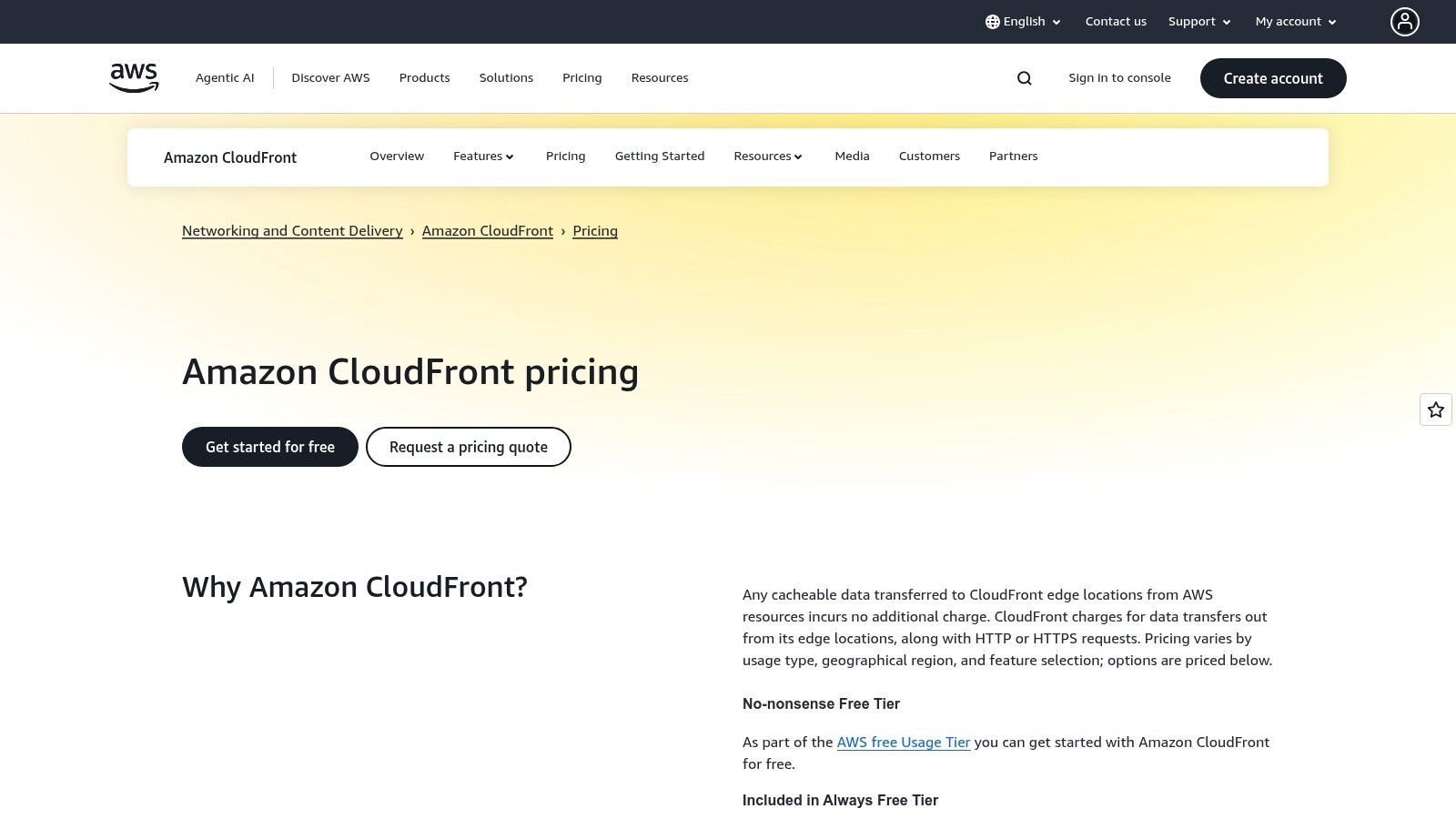The width and height of the screenshot is (1456, 819).
Task: Expand the Features submenu
Action: coord(484,157)
